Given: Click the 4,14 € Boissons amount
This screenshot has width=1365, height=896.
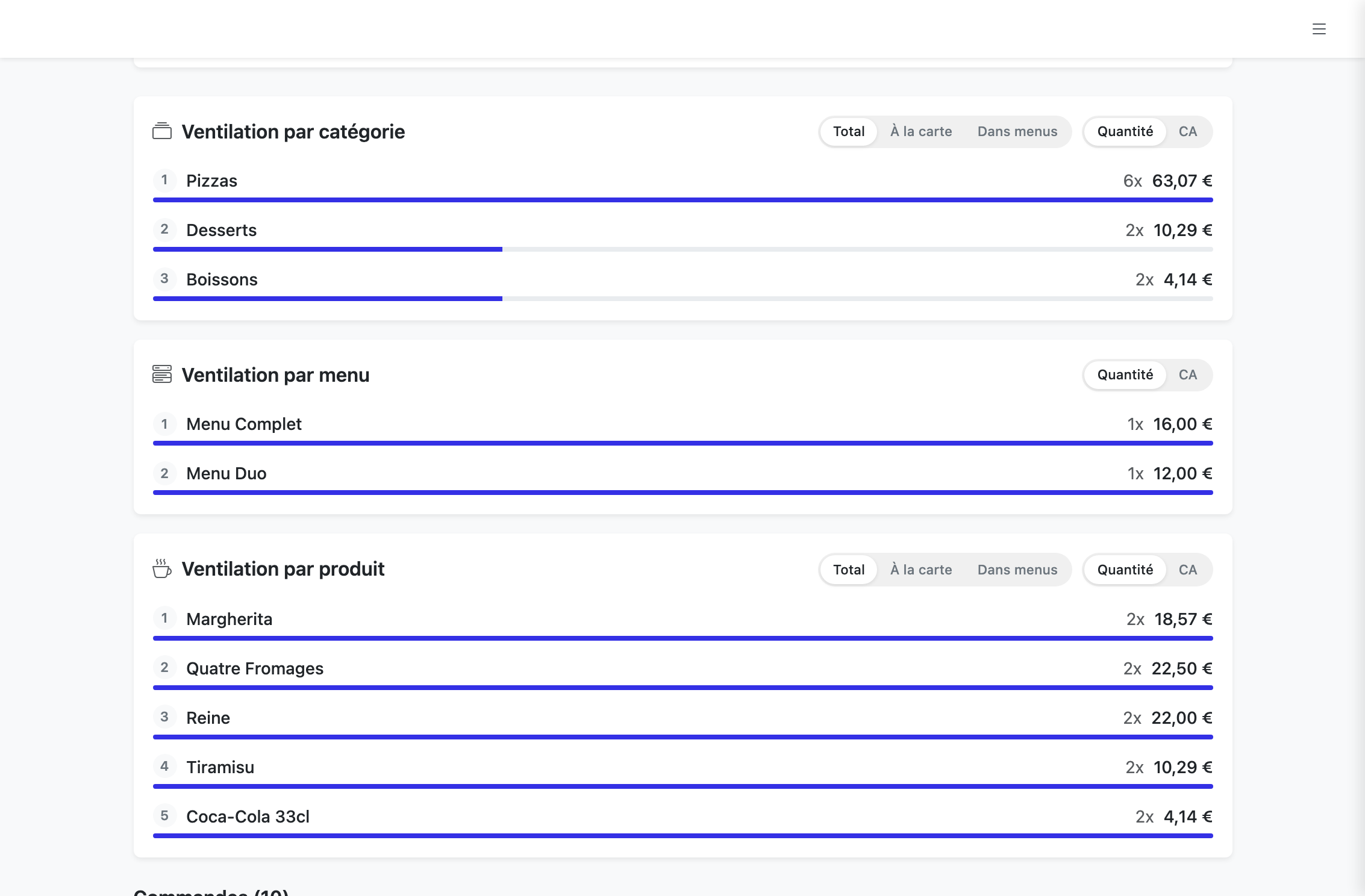Looking at the screenshot, I should pos(1188,279).
